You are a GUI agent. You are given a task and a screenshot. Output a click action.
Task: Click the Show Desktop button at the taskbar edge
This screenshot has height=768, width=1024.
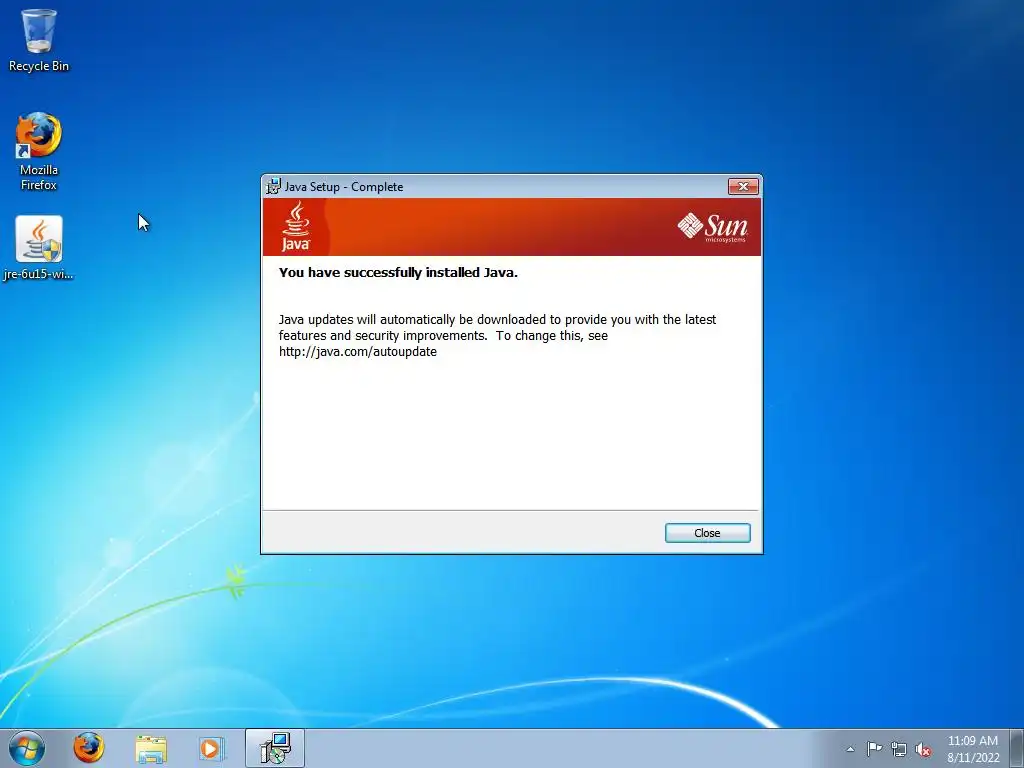[1017, 748]
